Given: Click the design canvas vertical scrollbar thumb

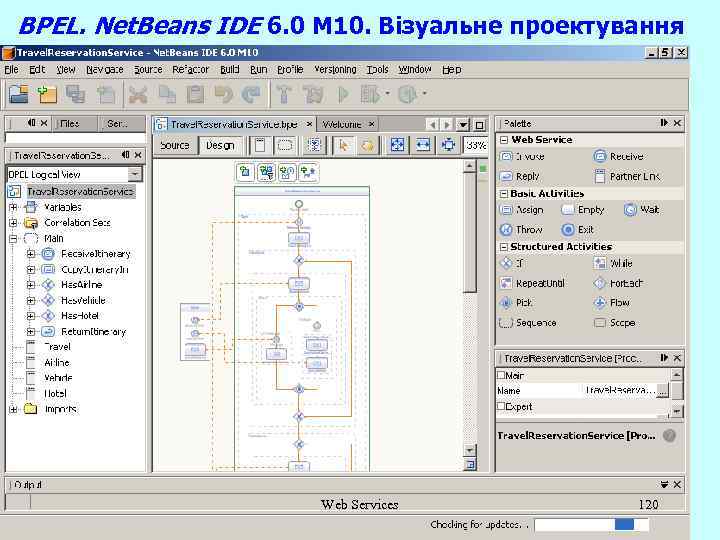Looking at the screenshot, I should 469,232.
